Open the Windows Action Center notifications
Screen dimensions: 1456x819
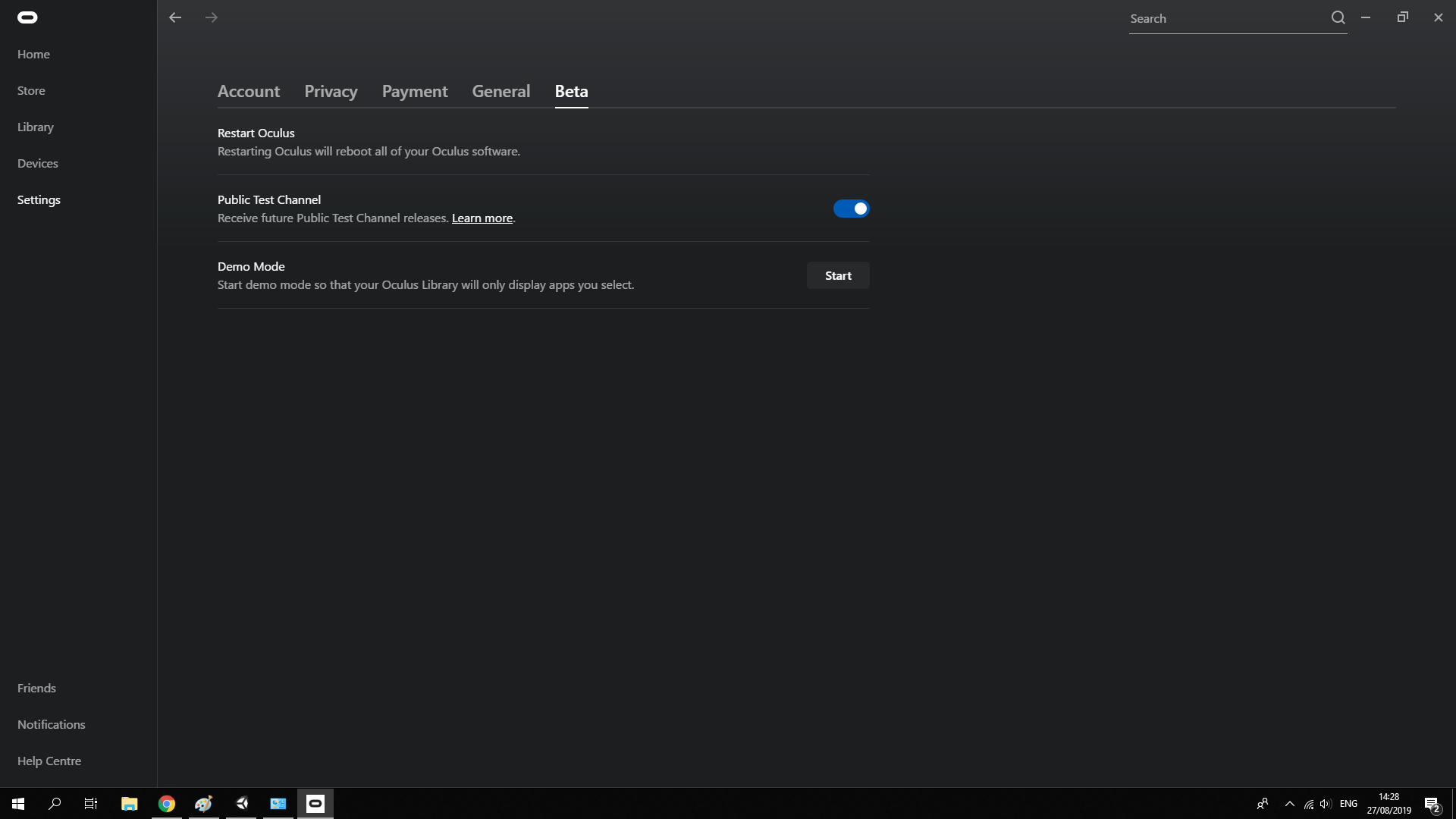click(1432, 804)
